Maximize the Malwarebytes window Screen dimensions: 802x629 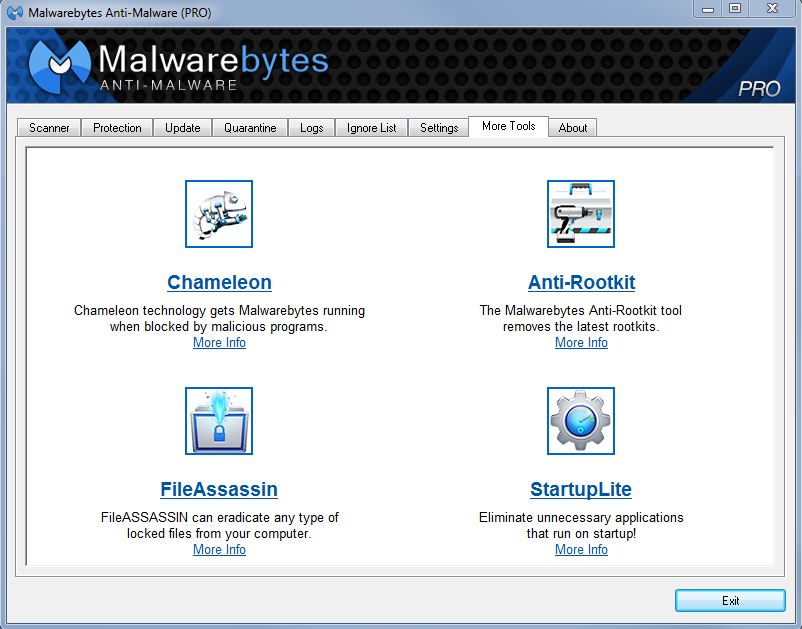[735, 9]
